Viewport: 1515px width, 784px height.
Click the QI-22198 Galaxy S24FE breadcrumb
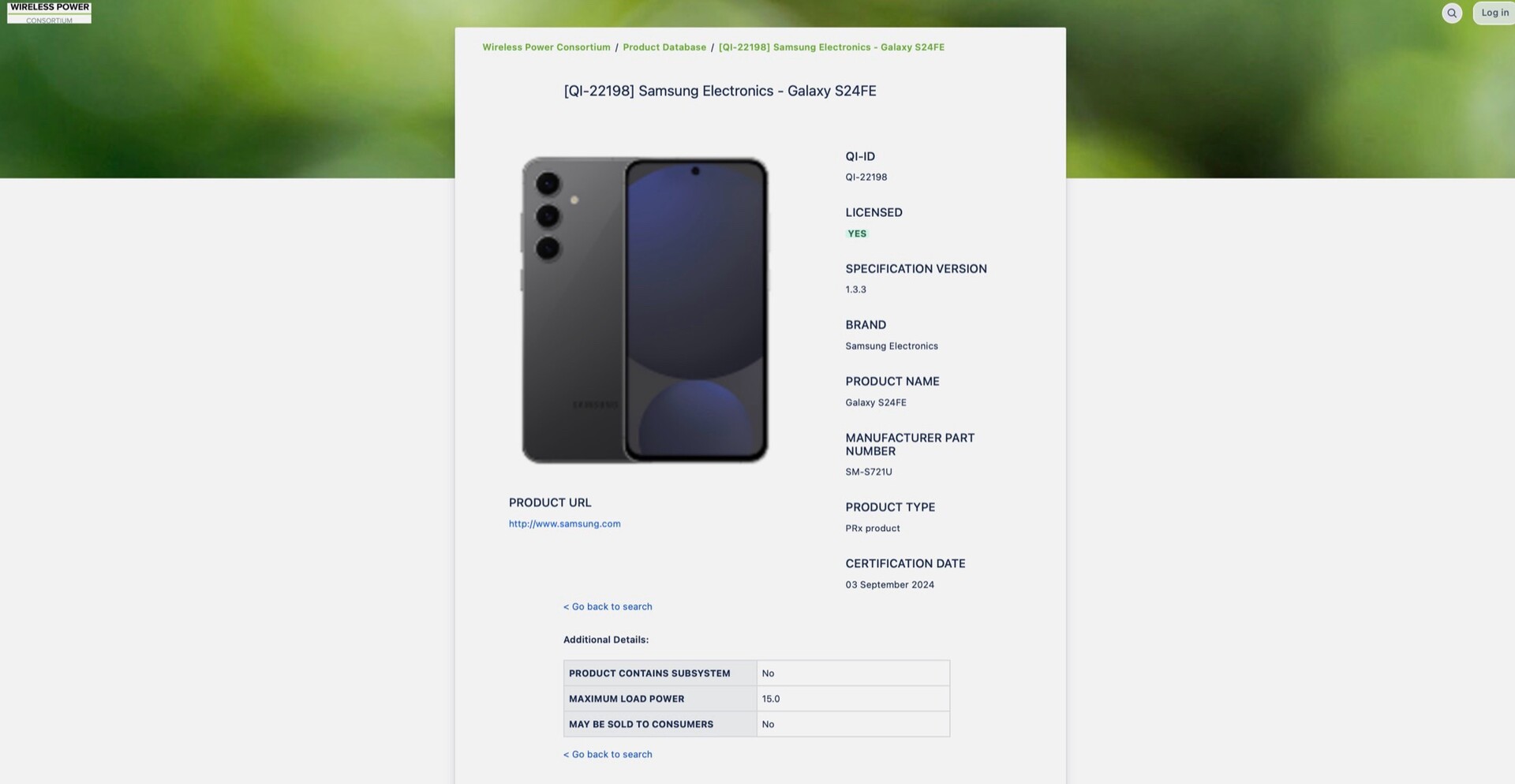(831, 47)
